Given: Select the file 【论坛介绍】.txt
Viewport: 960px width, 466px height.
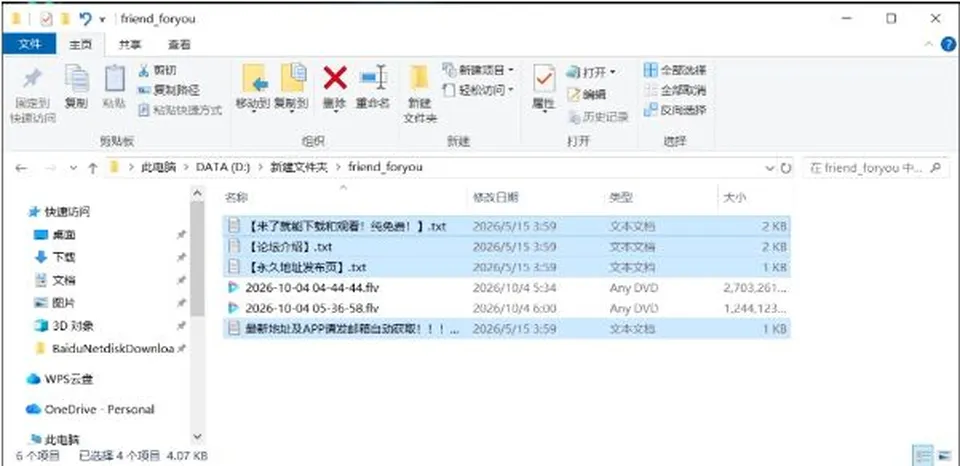Looking at the screenshot, I should click(507, 247).
